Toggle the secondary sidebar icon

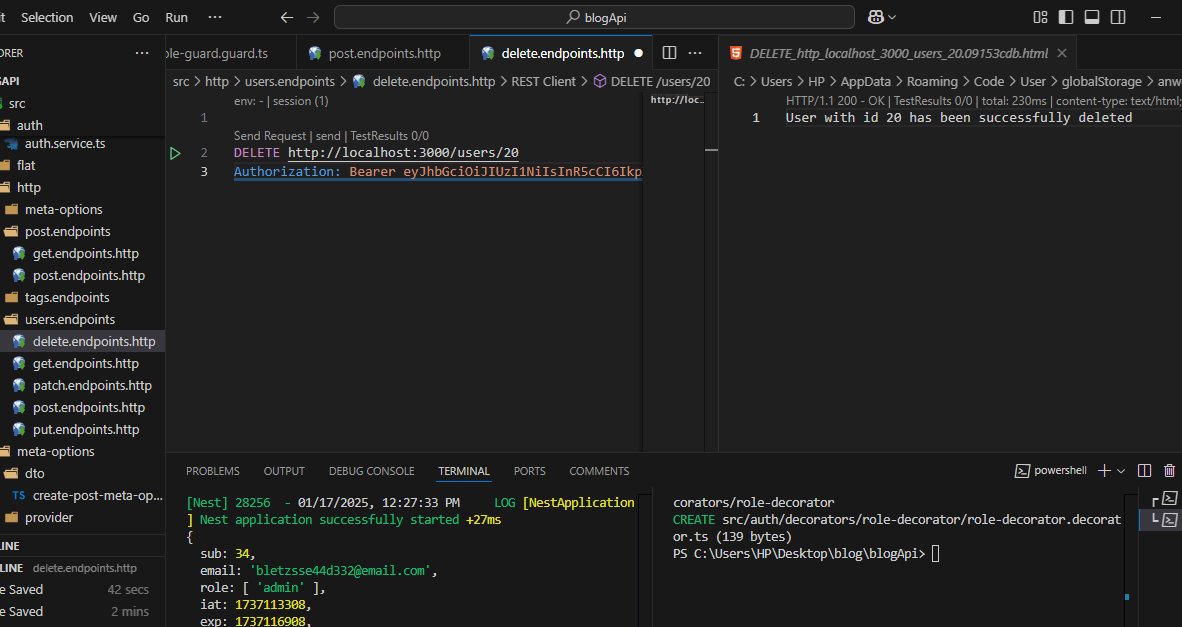pyautogui.click(x=1117, y=17)
